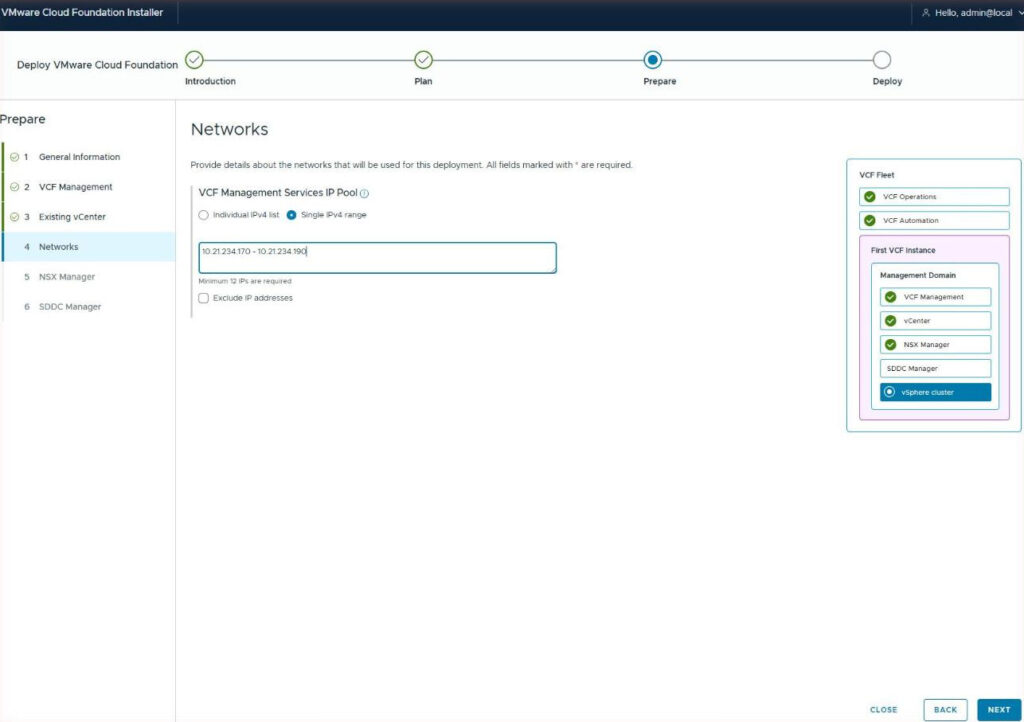Select Individual IPv4 list option
The image size is (1024, 722).
pos(204,215)
